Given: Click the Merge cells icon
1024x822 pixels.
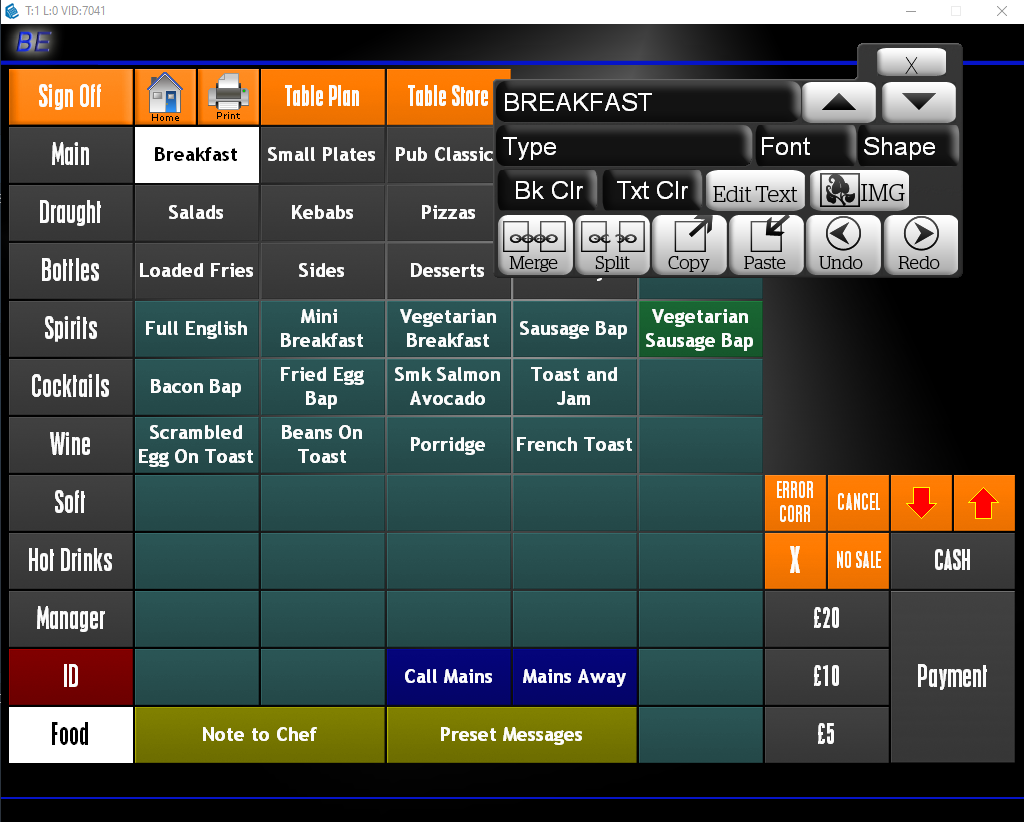Looking at the screenshot, I should click(535, 245).
